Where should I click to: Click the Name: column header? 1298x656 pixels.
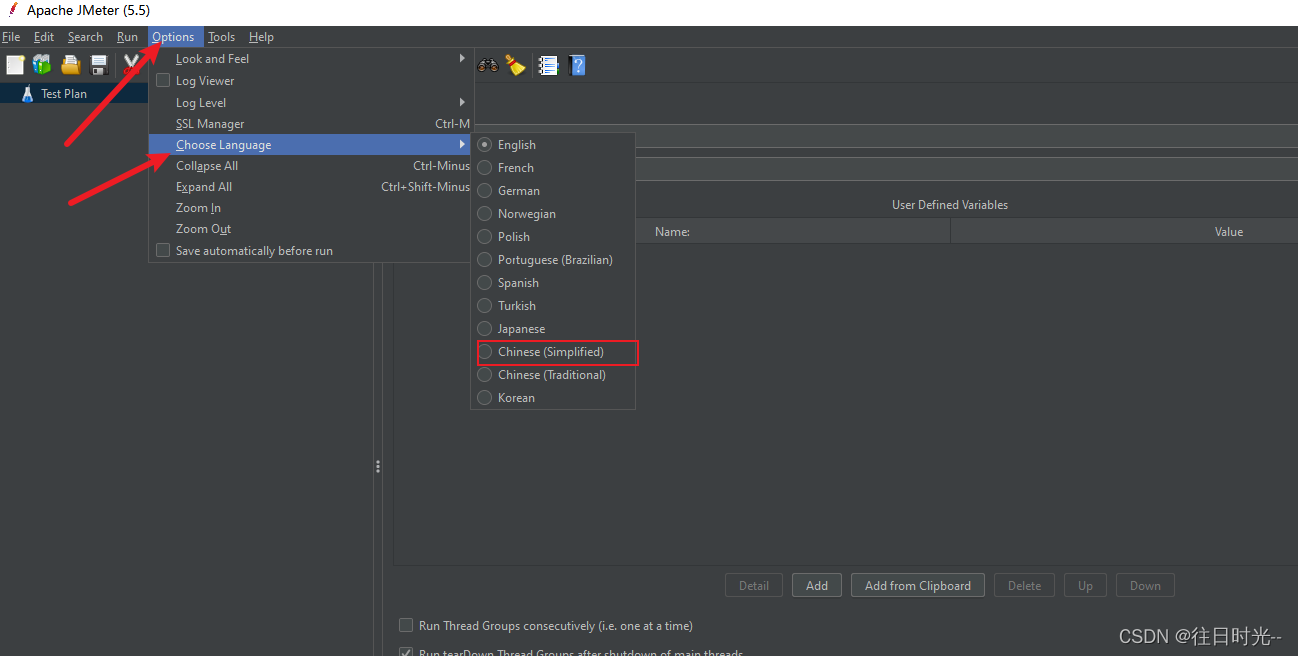(672, 231)
